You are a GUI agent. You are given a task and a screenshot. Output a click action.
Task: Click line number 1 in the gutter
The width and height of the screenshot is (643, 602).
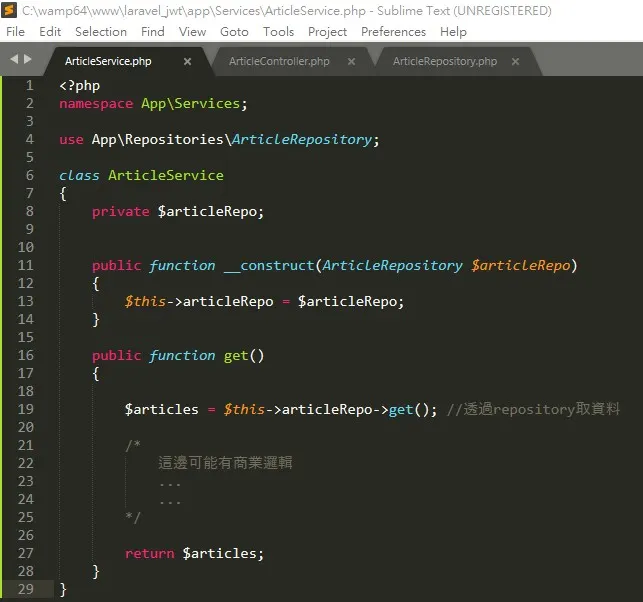[x=30, y=85]
